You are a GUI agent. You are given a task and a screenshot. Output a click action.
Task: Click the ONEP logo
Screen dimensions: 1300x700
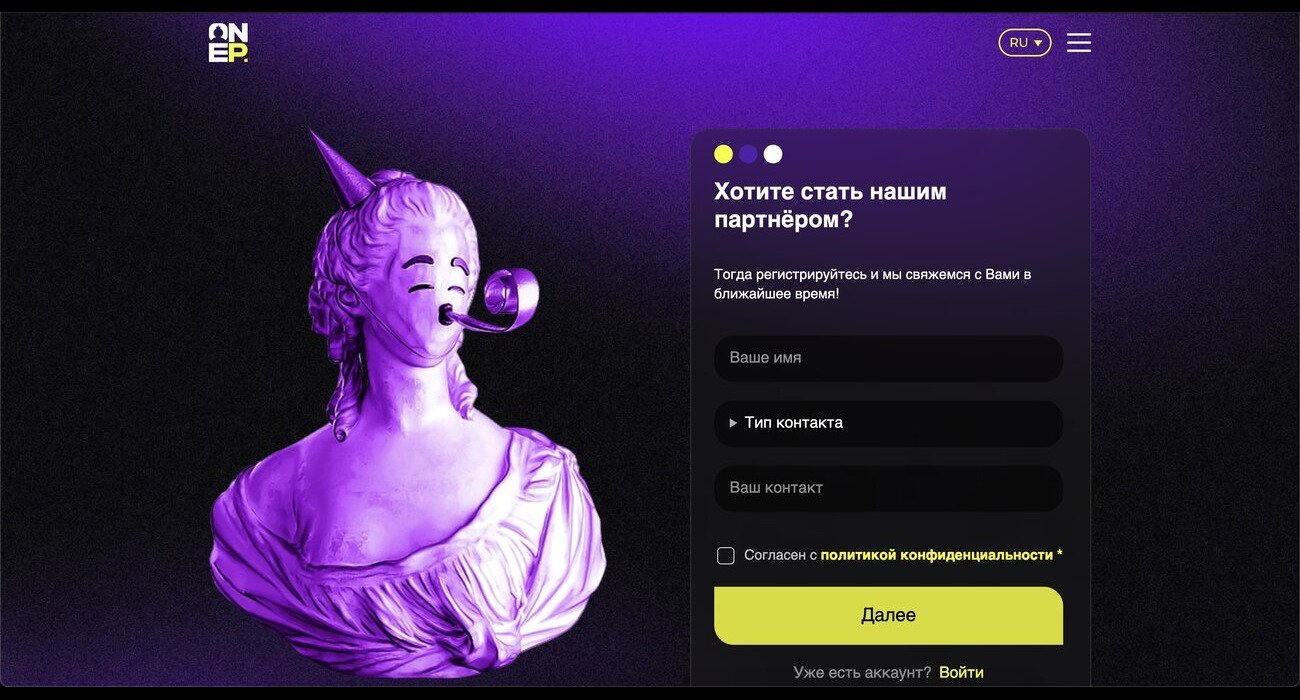click(228, 43)
